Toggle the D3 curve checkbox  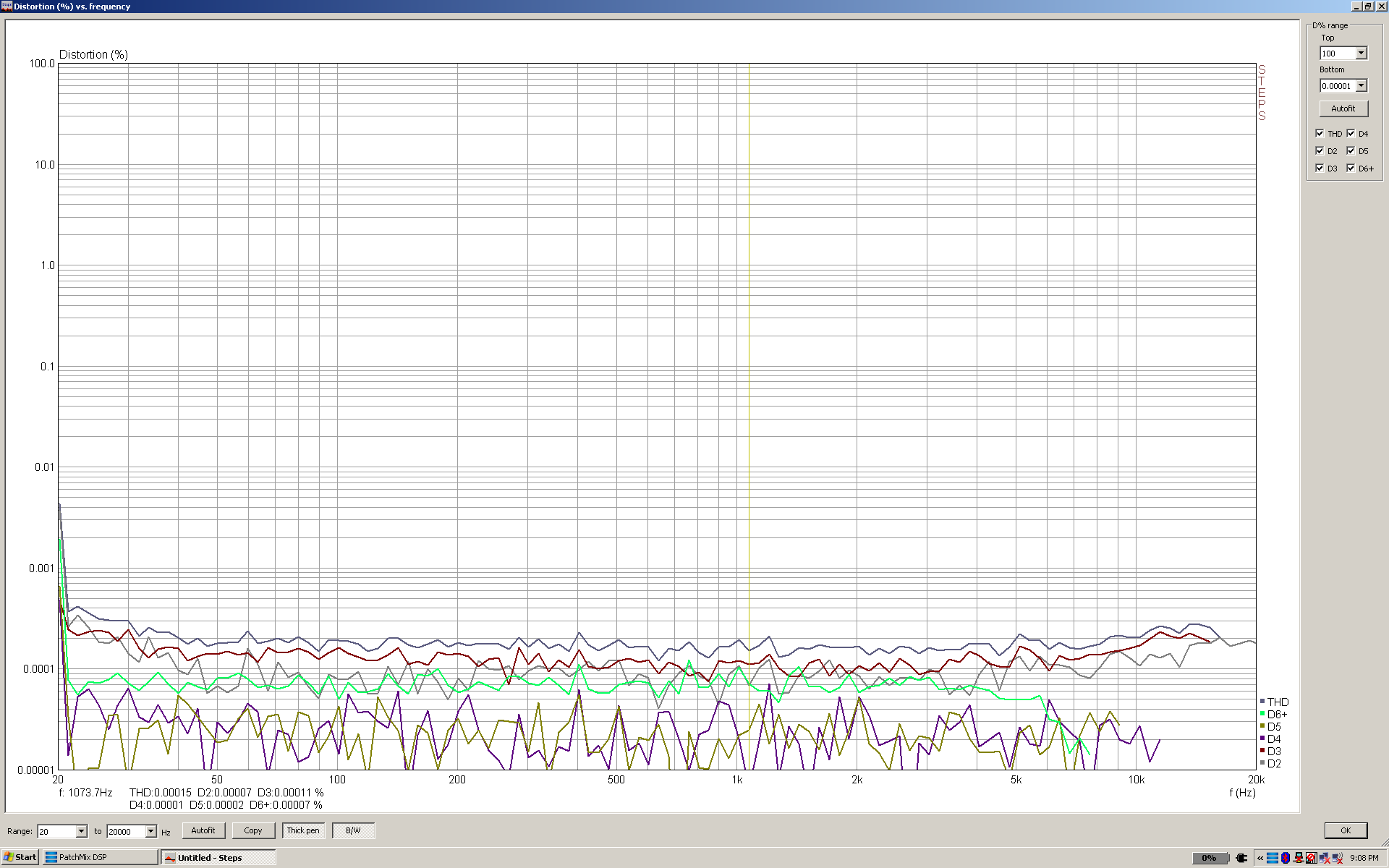click(x=1320, y=168)
